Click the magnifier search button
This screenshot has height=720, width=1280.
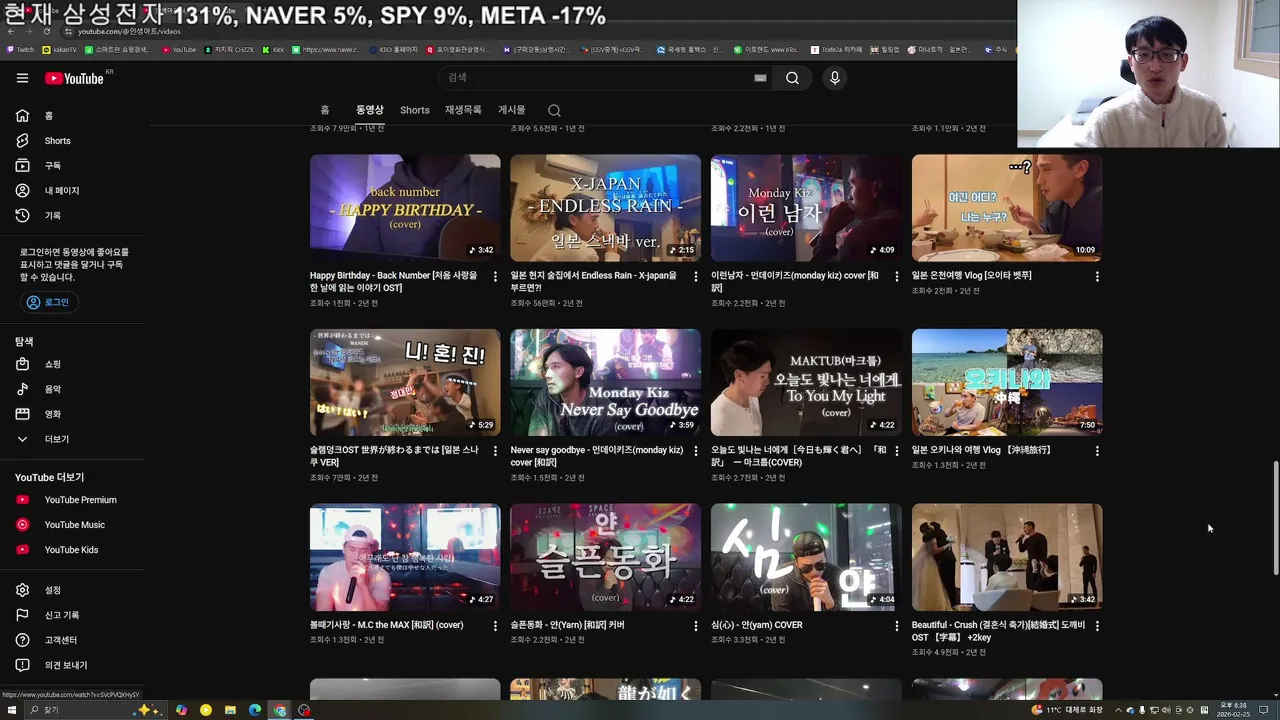click(792, 78)
